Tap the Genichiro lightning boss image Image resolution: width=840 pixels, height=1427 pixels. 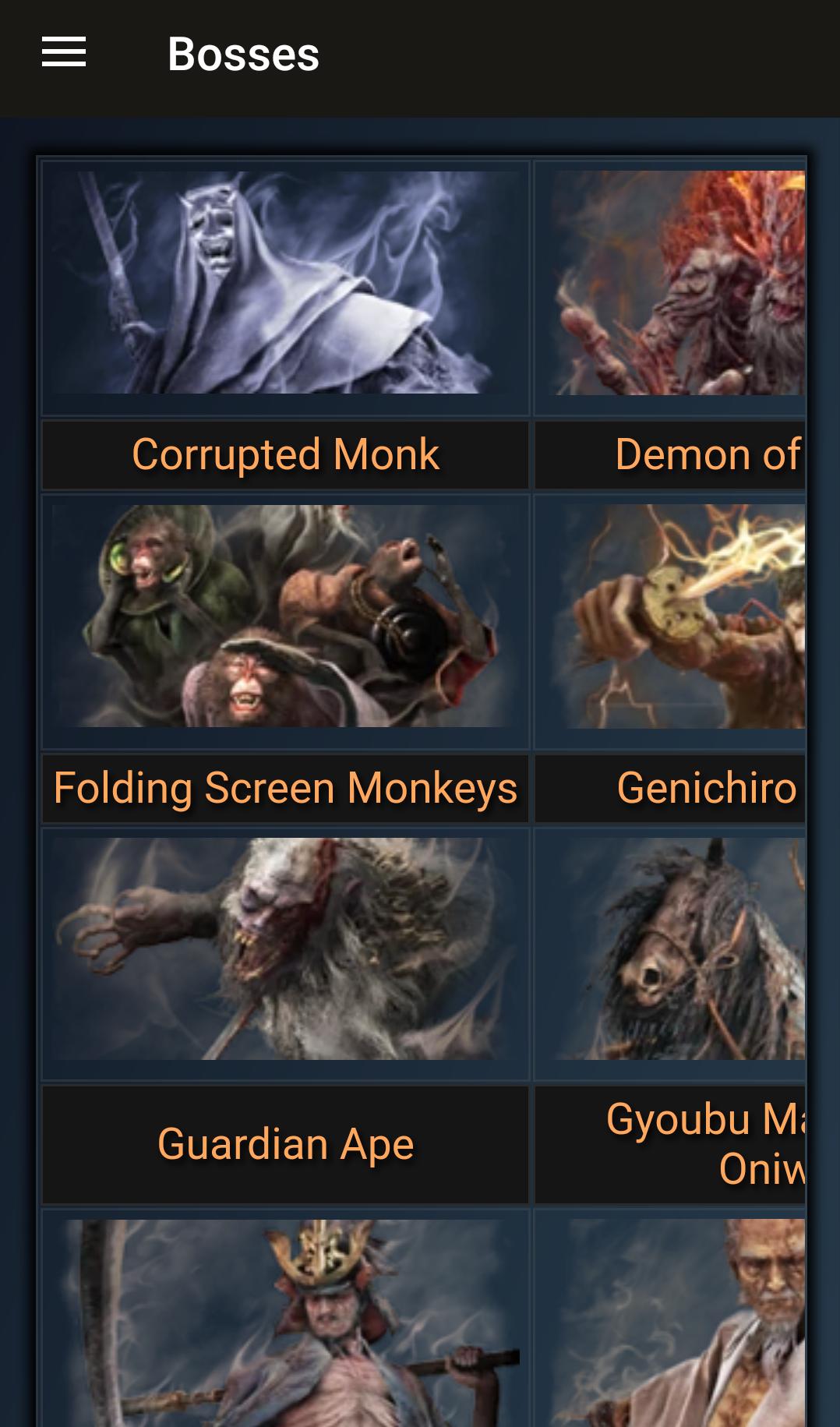[x=678, y=616]
